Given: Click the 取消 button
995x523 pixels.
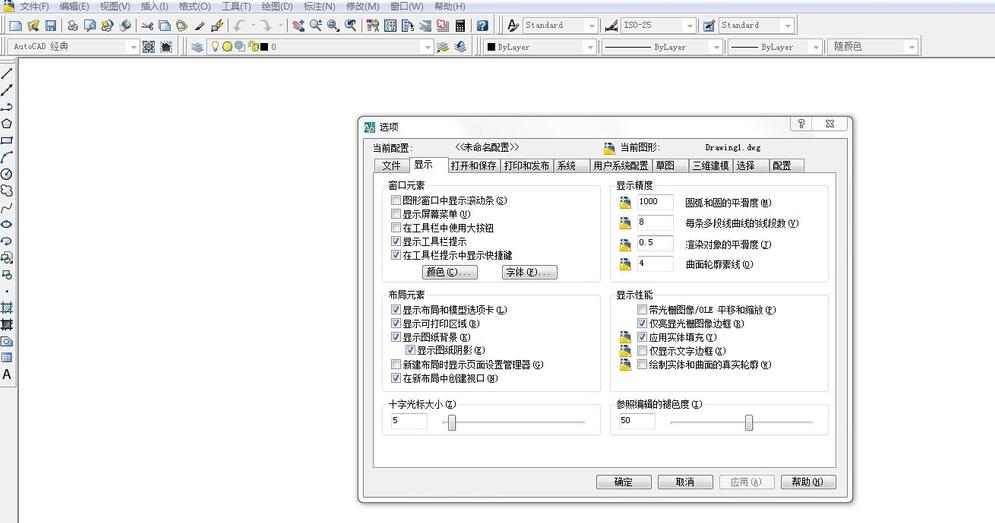Looking at the screenshot, I should pyautogui.click(x=685, y=482).
